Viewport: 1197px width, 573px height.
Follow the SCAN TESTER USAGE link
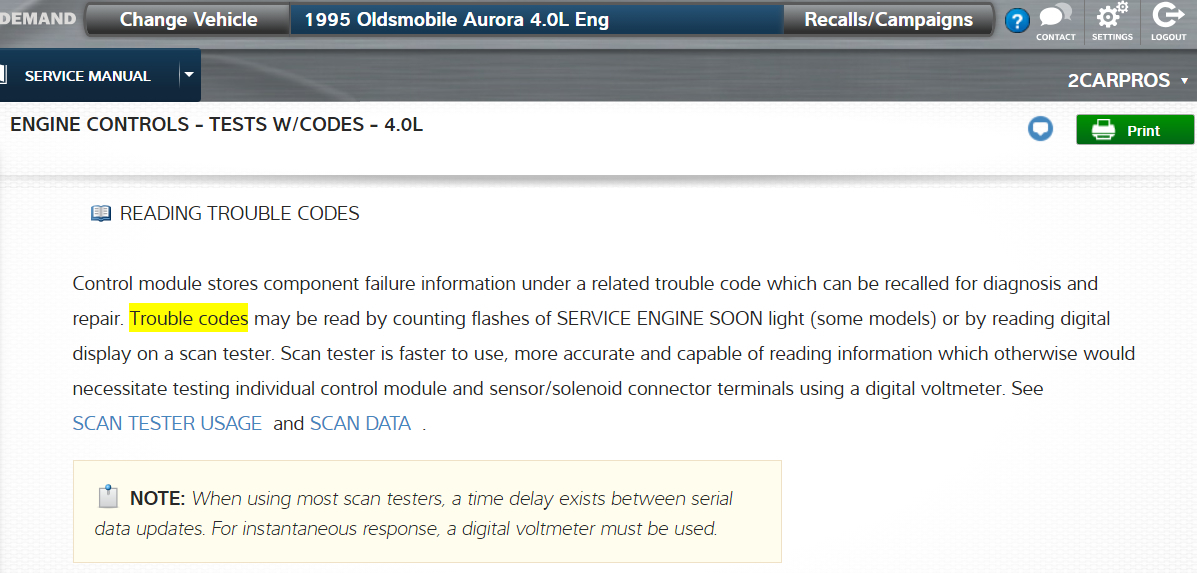coord(167,423)
